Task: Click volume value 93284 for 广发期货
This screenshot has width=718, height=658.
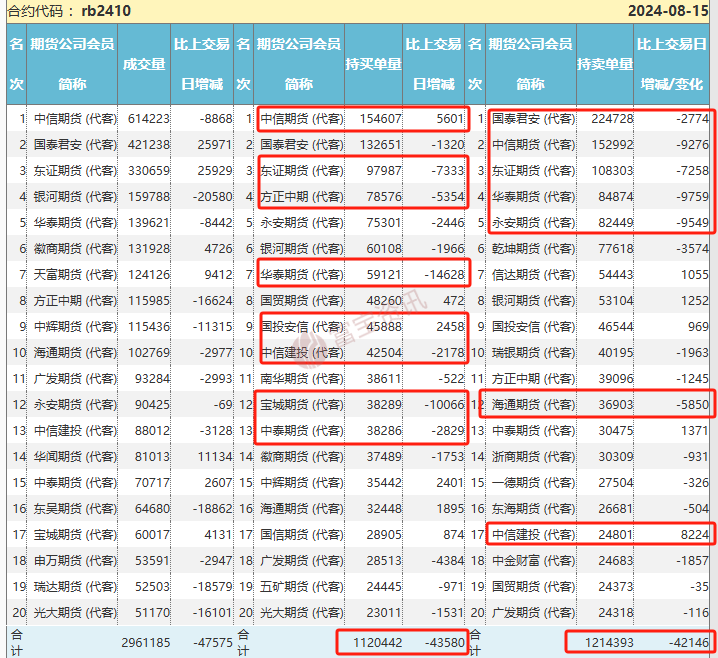Action: [152, 379]
